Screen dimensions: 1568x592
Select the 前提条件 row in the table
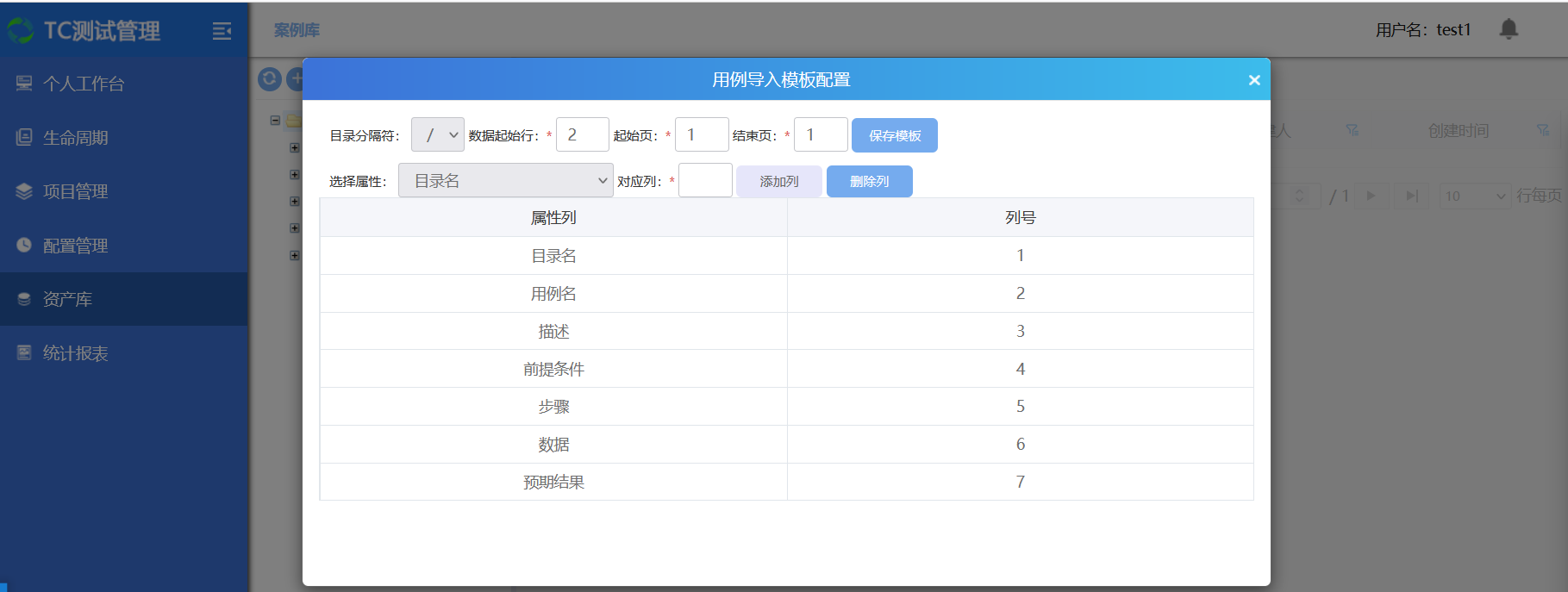[553, 369]
